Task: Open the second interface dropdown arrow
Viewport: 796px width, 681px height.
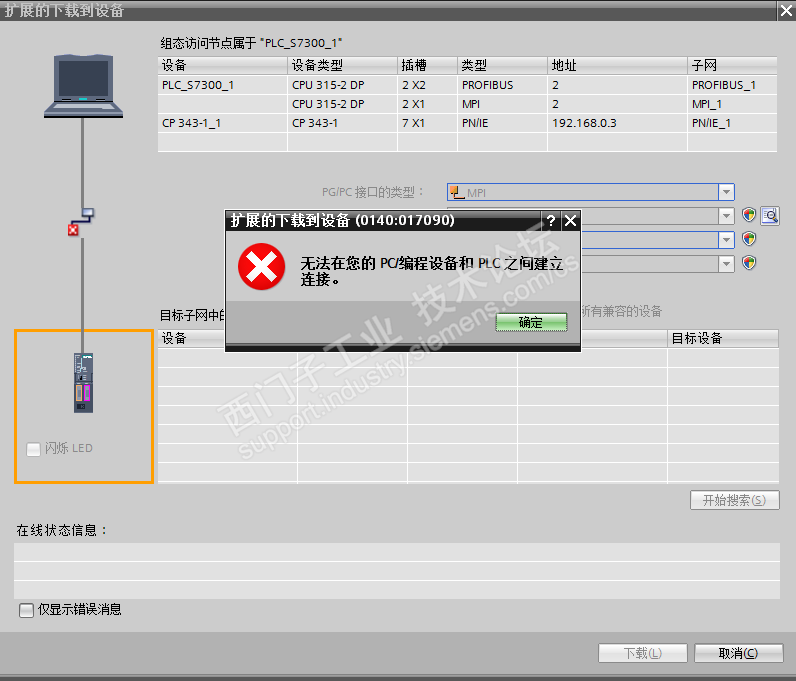Action: (x=726, y=216)
